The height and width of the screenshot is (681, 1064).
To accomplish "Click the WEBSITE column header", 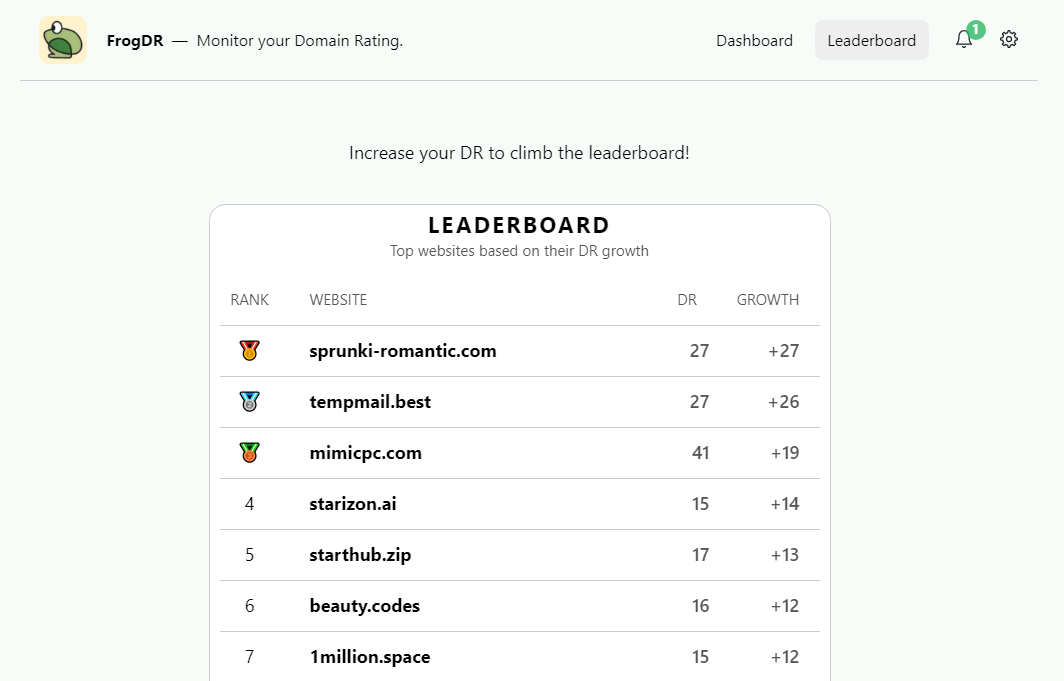I will click(339, 300).
